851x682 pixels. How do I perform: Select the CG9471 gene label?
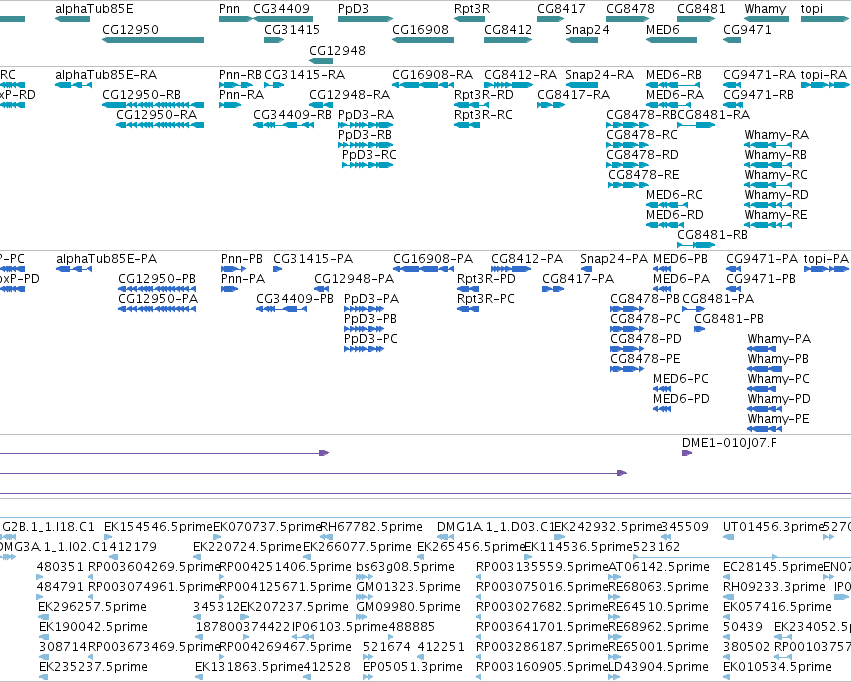[747, 29]
